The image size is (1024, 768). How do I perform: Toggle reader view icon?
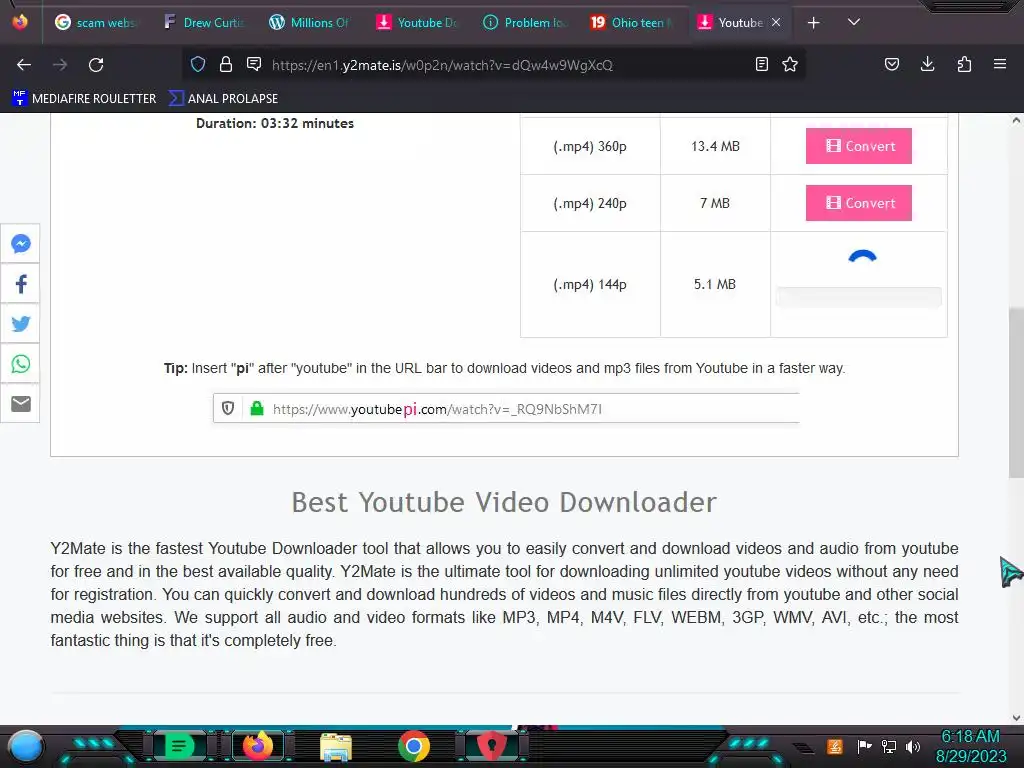(x=761, y=64)
